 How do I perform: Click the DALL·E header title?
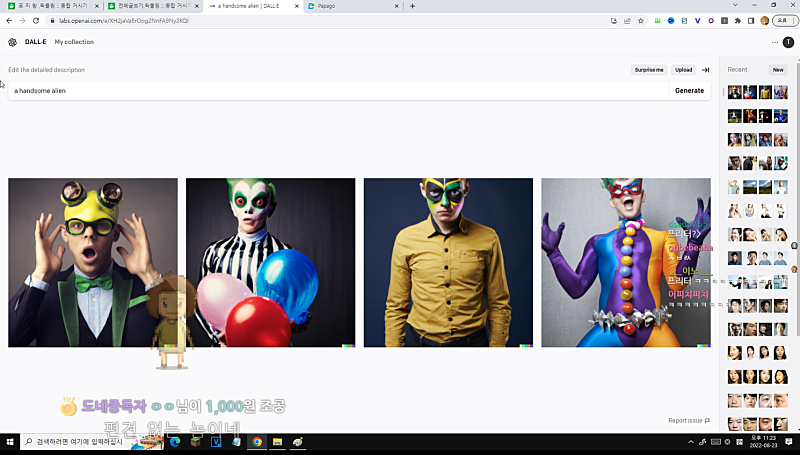(36, 42)
